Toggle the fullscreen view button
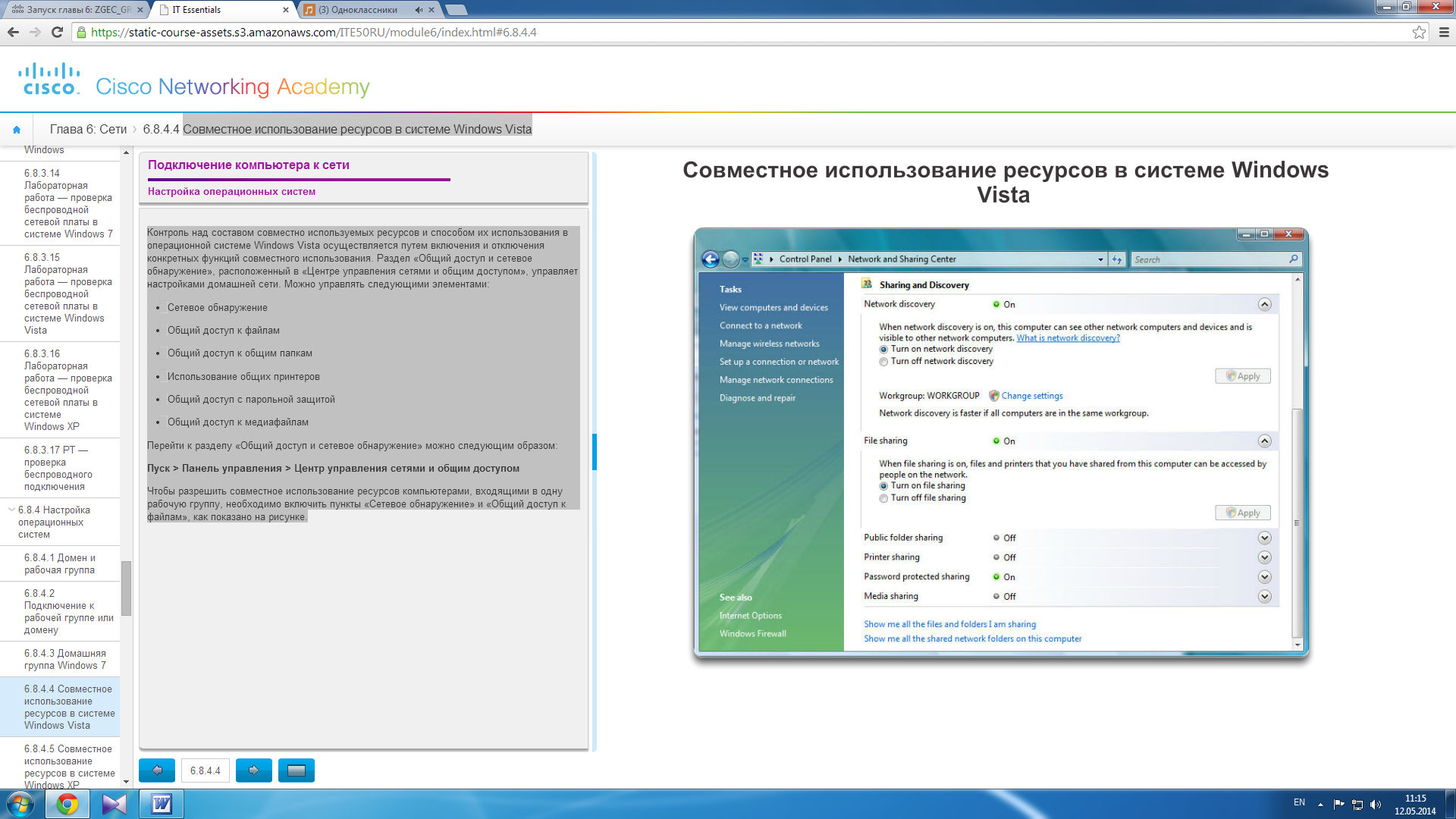Image resolution: width=1456 pixels, height=819 pixels. coord(297,770)
